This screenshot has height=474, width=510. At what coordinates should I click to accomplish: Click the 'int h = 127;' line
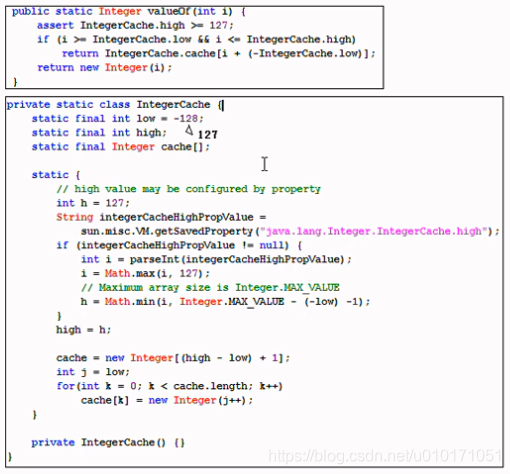[x=93, y=203]
